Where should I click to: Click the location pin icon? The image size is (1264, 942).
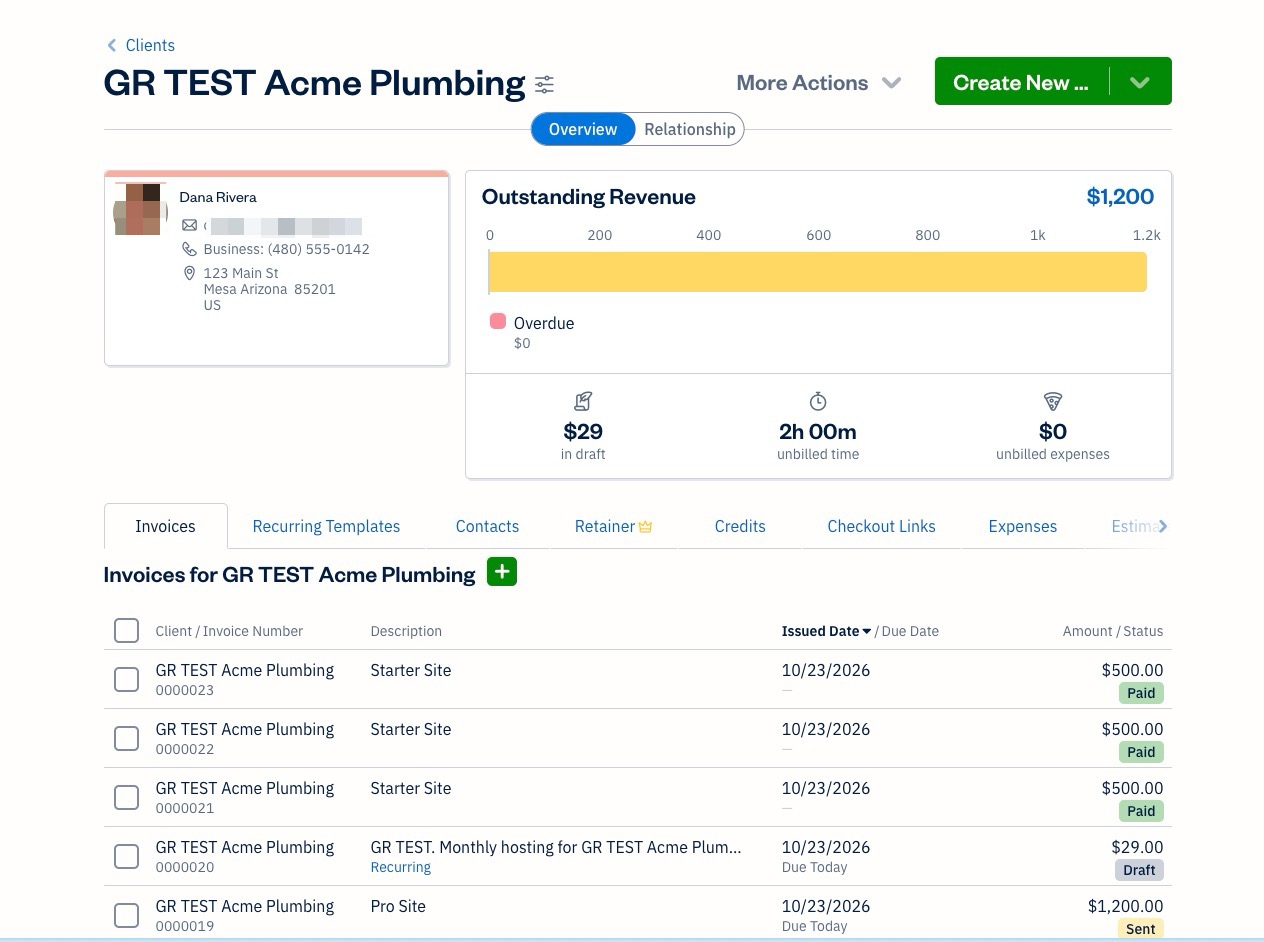point(189,273)
